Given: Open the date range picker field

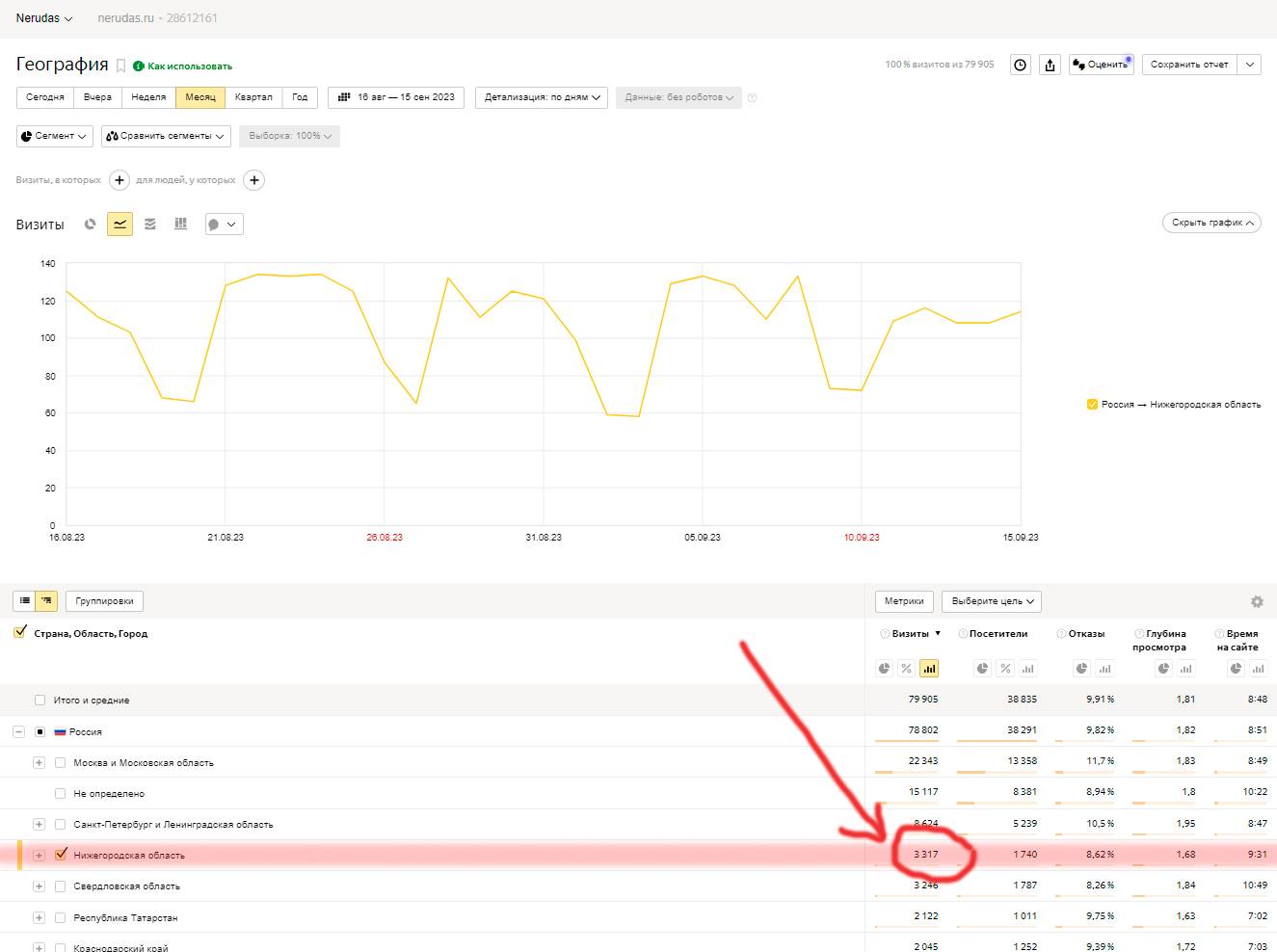Looking at the screenshot, I should [x=396, y=97].
